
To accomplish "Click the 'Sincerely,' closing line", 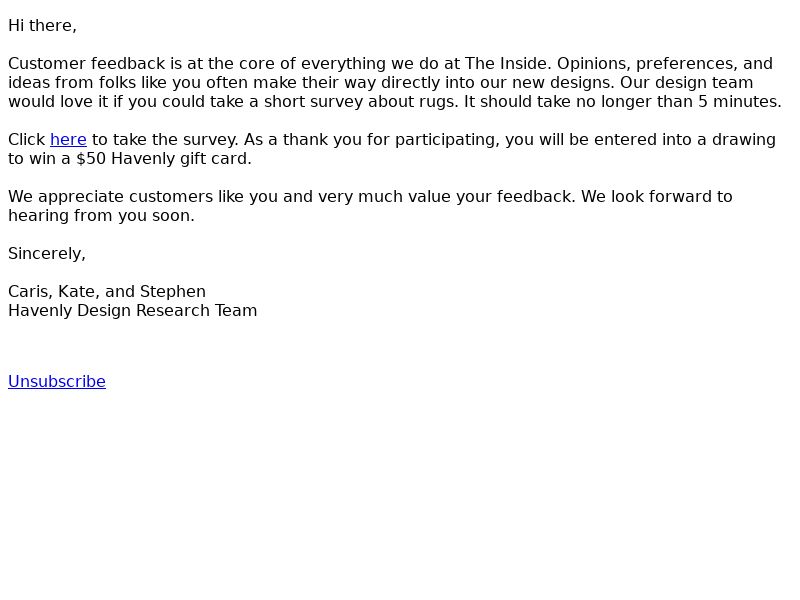I will [47, 254].
